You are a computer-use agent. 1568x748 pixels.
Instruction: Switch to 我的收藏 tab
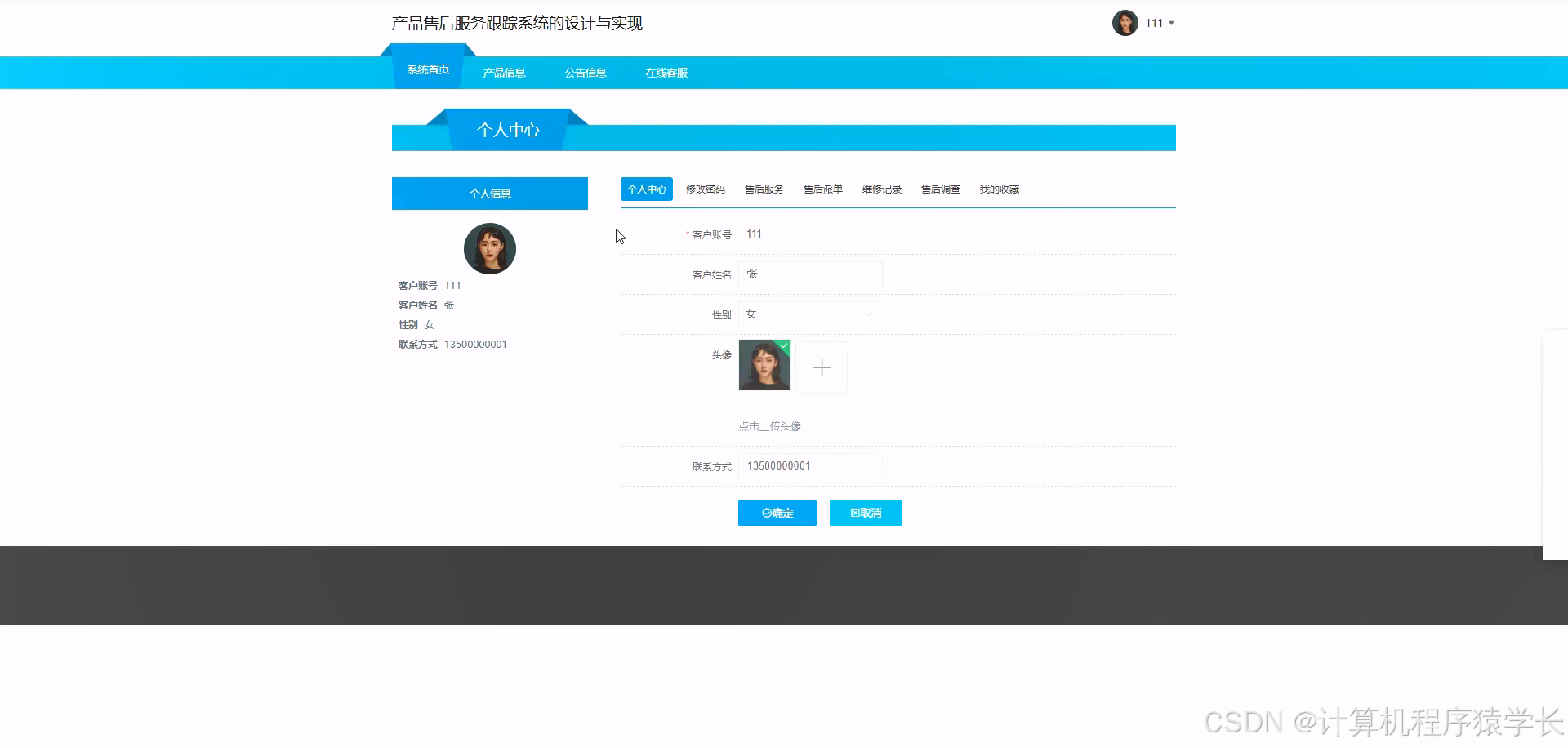[1000, 189]
